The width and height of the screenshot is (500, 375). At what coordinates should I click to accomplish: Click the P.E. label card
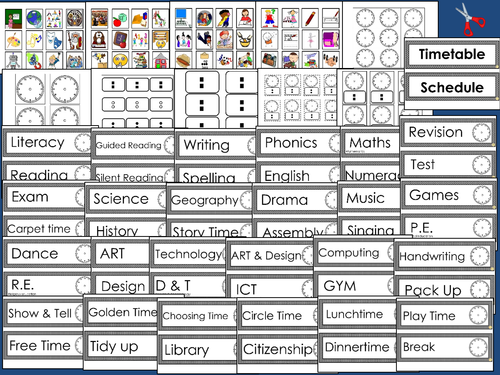[x=448, y=228]
